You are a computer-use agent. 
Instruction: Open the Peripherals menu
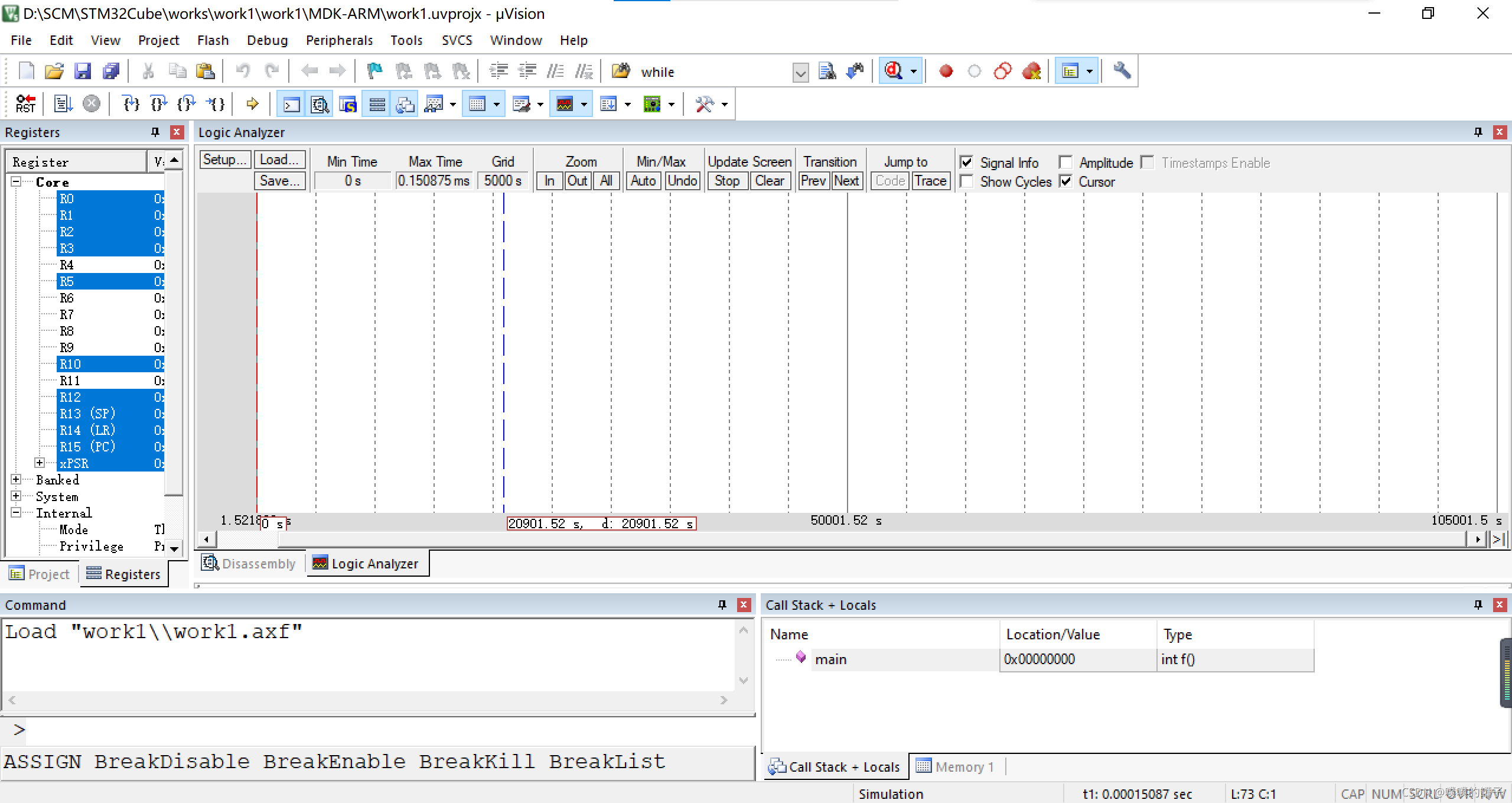coord(339,40)
